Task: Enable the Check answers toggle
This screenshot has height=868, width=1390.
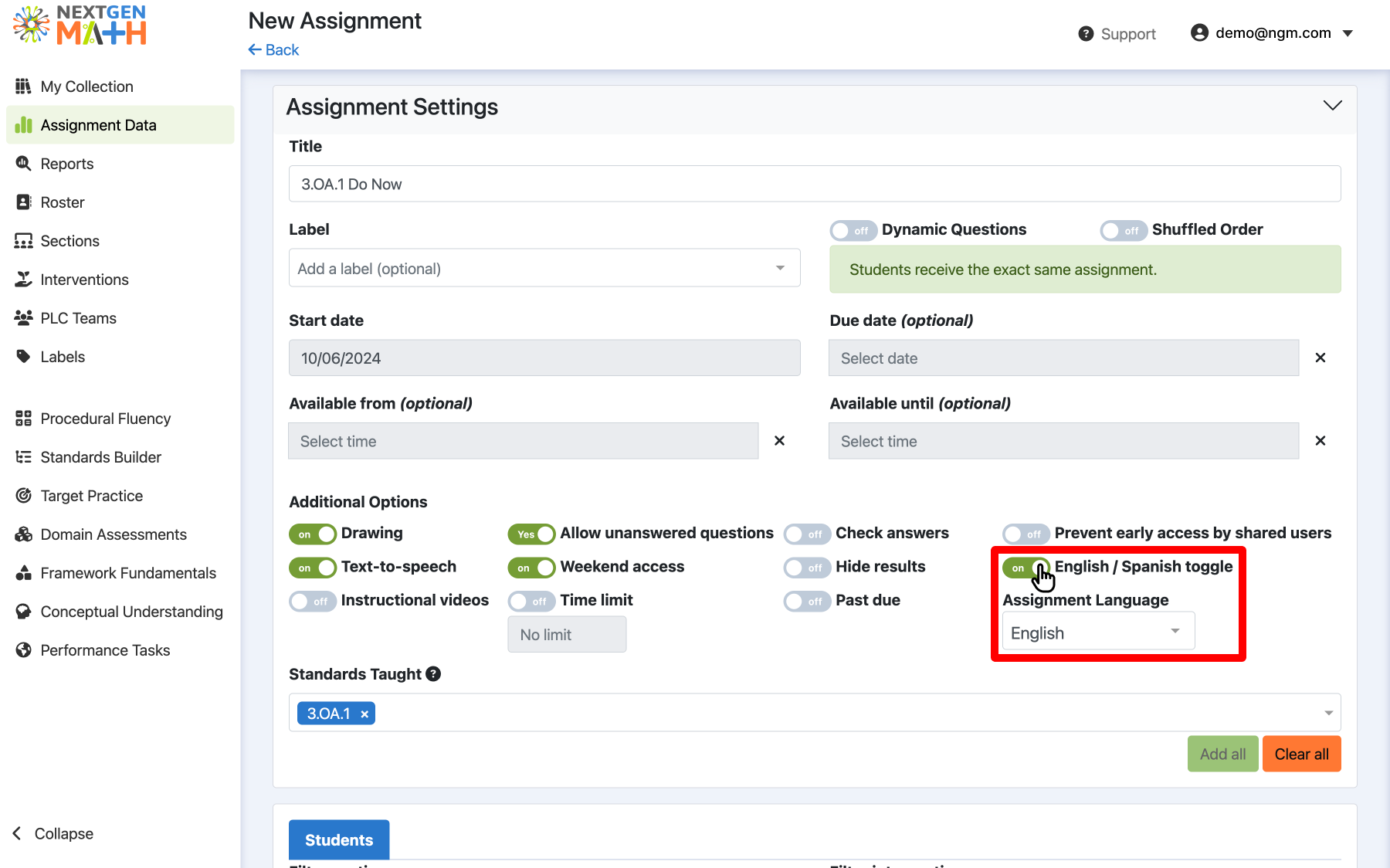Action: pos(806,534)
